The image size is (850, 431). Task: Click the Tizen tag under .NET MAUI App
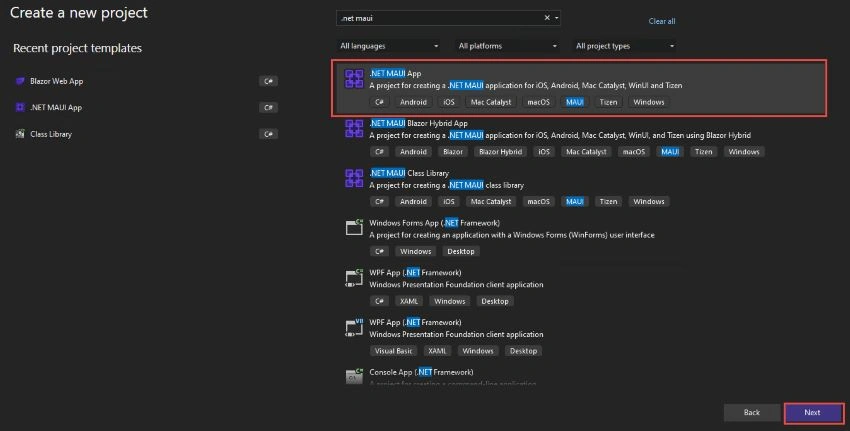(608, 102)
